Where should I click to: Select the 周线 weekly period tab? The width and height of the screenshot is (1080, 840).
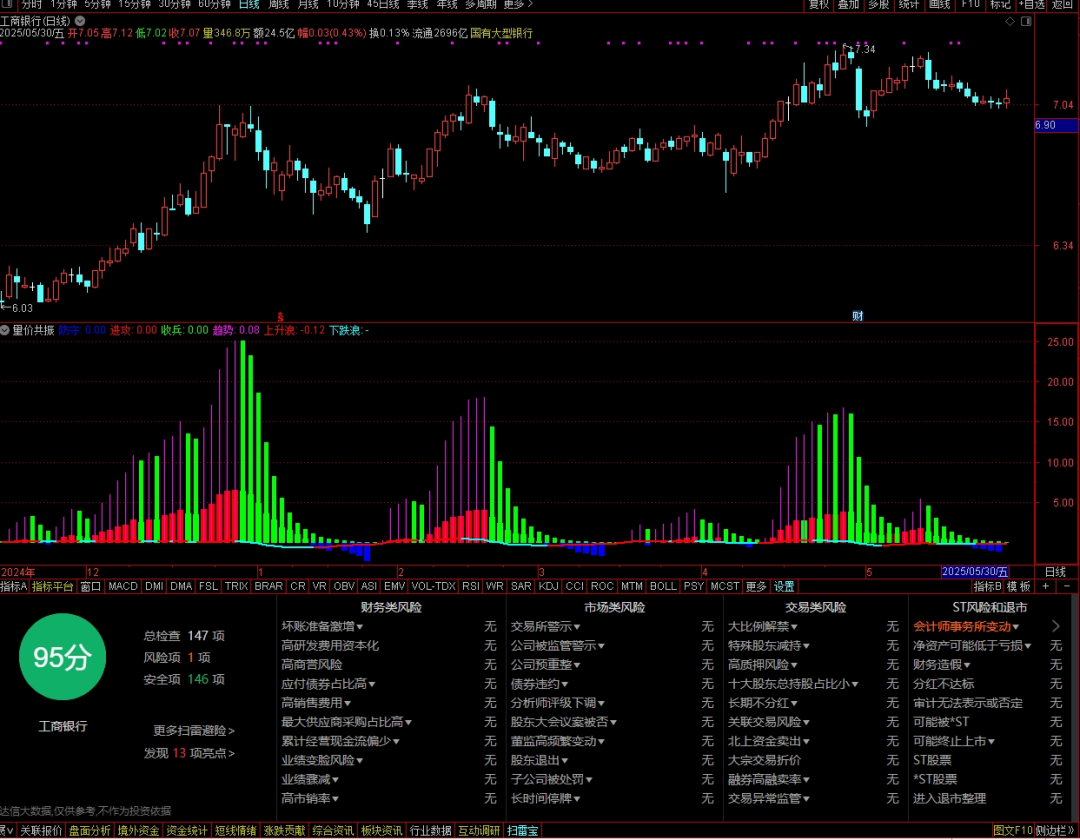tap(278, 5)
